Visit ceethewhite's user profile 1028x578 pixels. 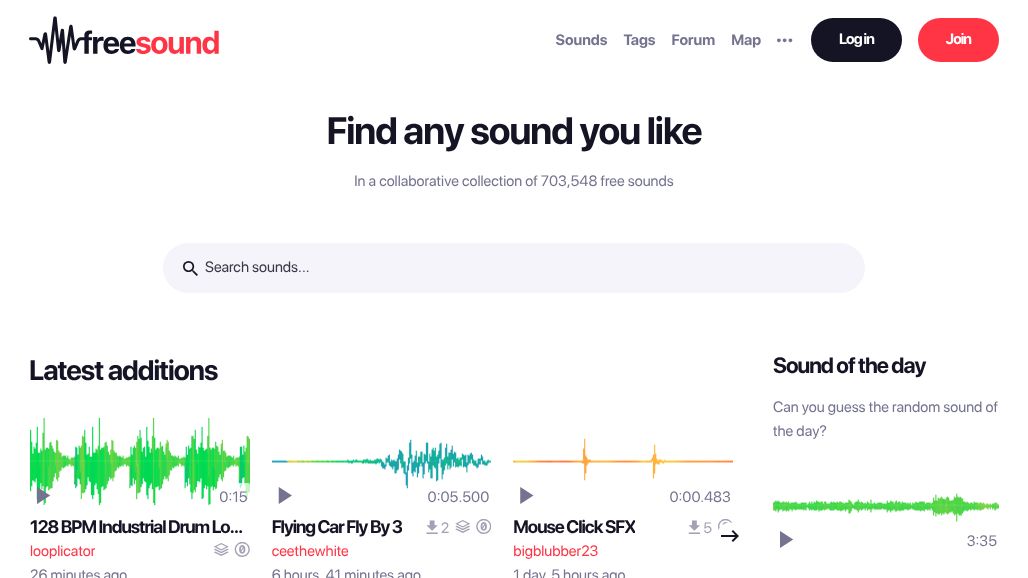point(310,551)
